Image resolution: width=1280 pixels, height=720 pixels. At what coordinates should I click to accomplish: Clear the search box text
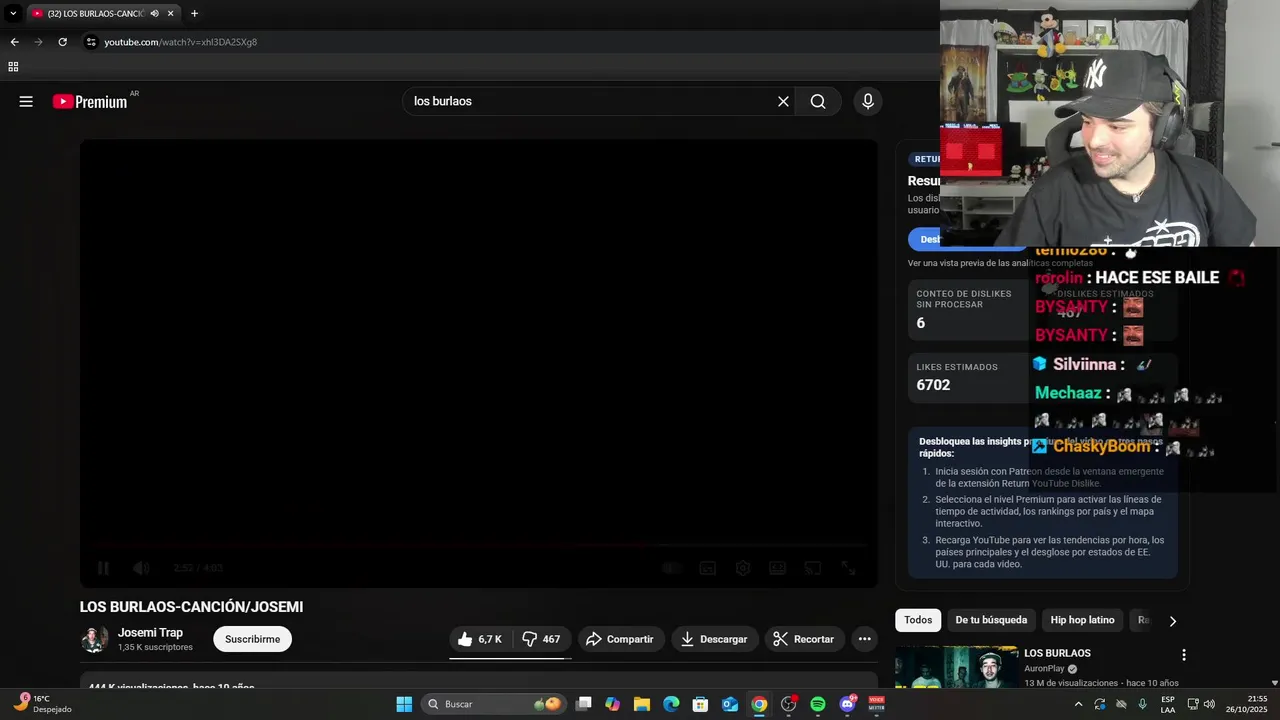point(783,101)
